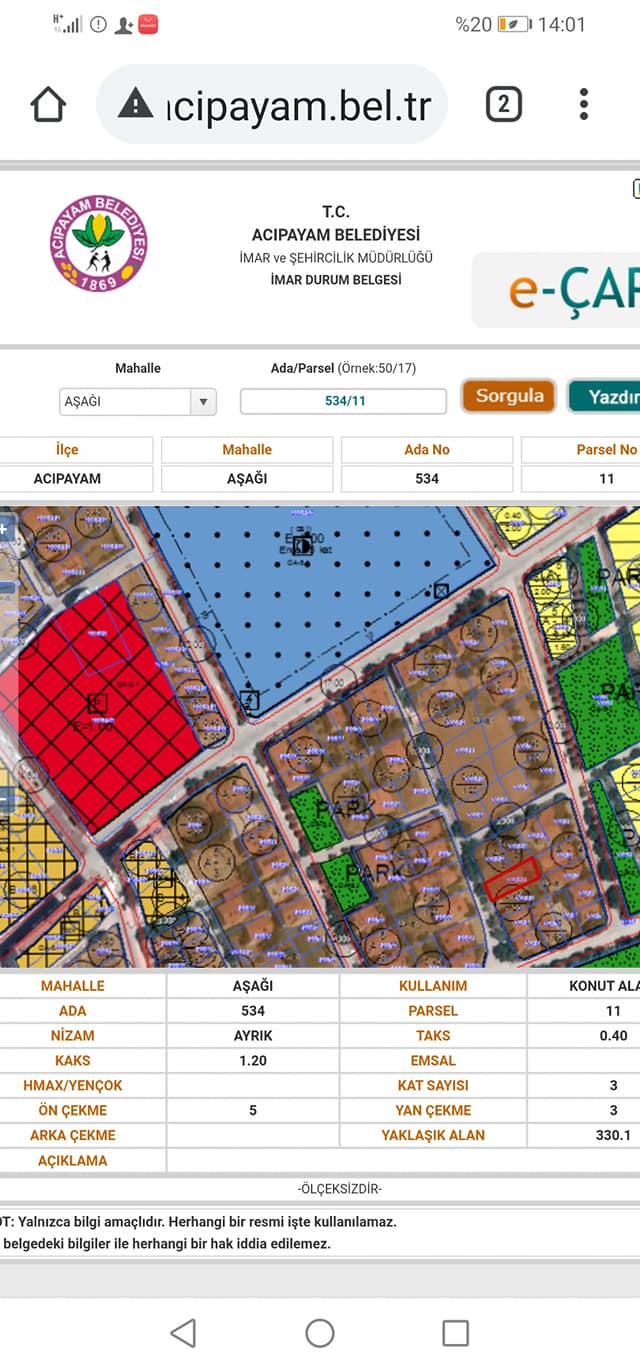Click the red outlined parcel on map
This screenshot has width=640, height=1370.
(512, 877)
